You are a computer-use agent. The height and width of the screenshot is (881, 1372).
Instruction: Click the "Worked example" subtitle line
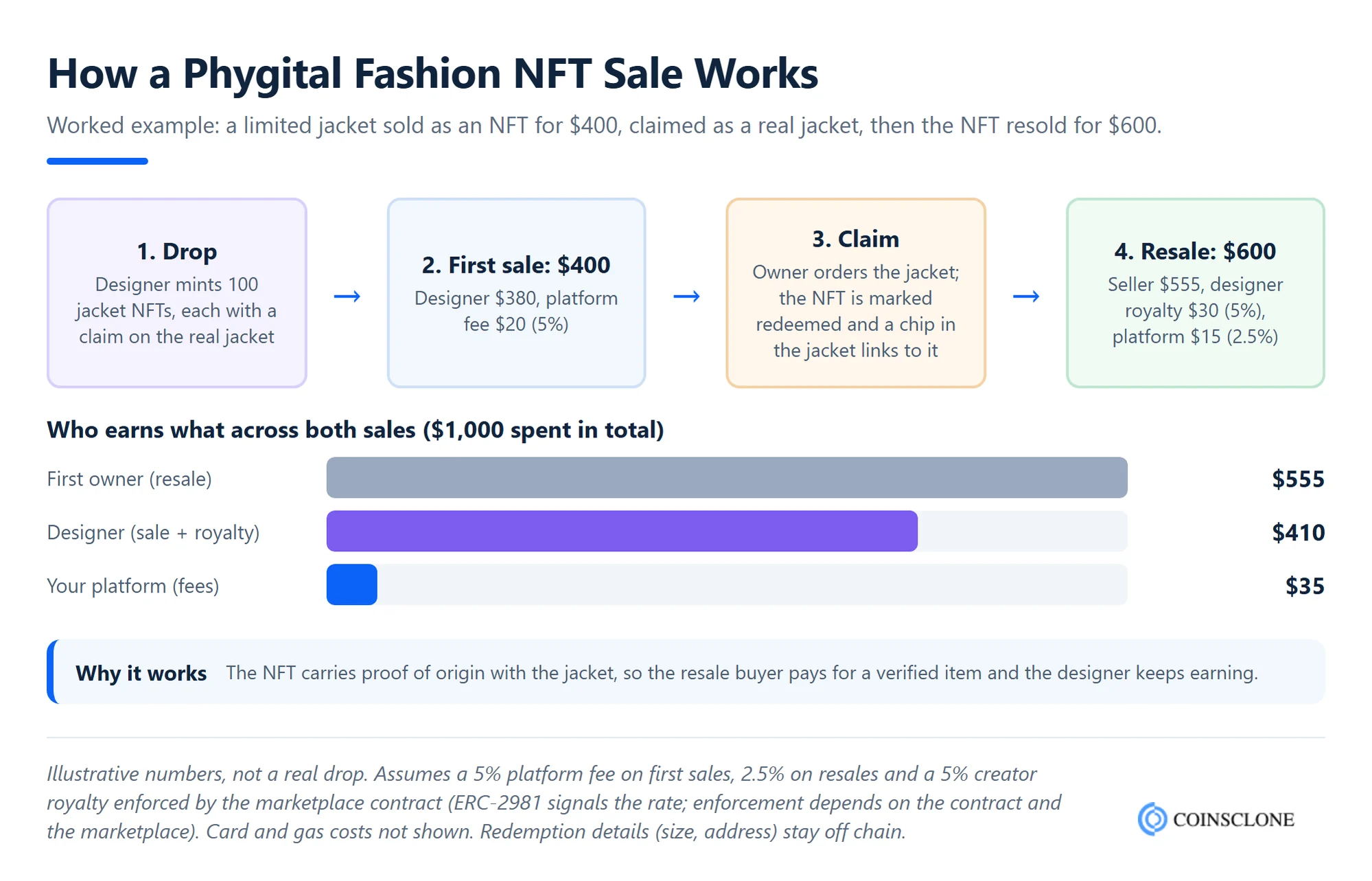(604, 126)
